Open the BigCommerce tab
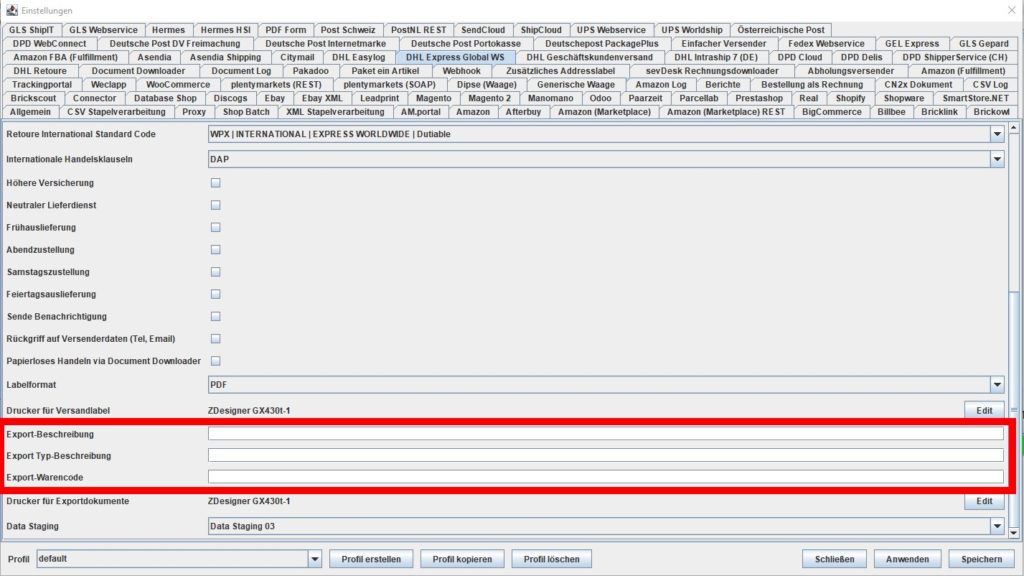The width and height of the screenshot is (1024, 576). (831, 112)
